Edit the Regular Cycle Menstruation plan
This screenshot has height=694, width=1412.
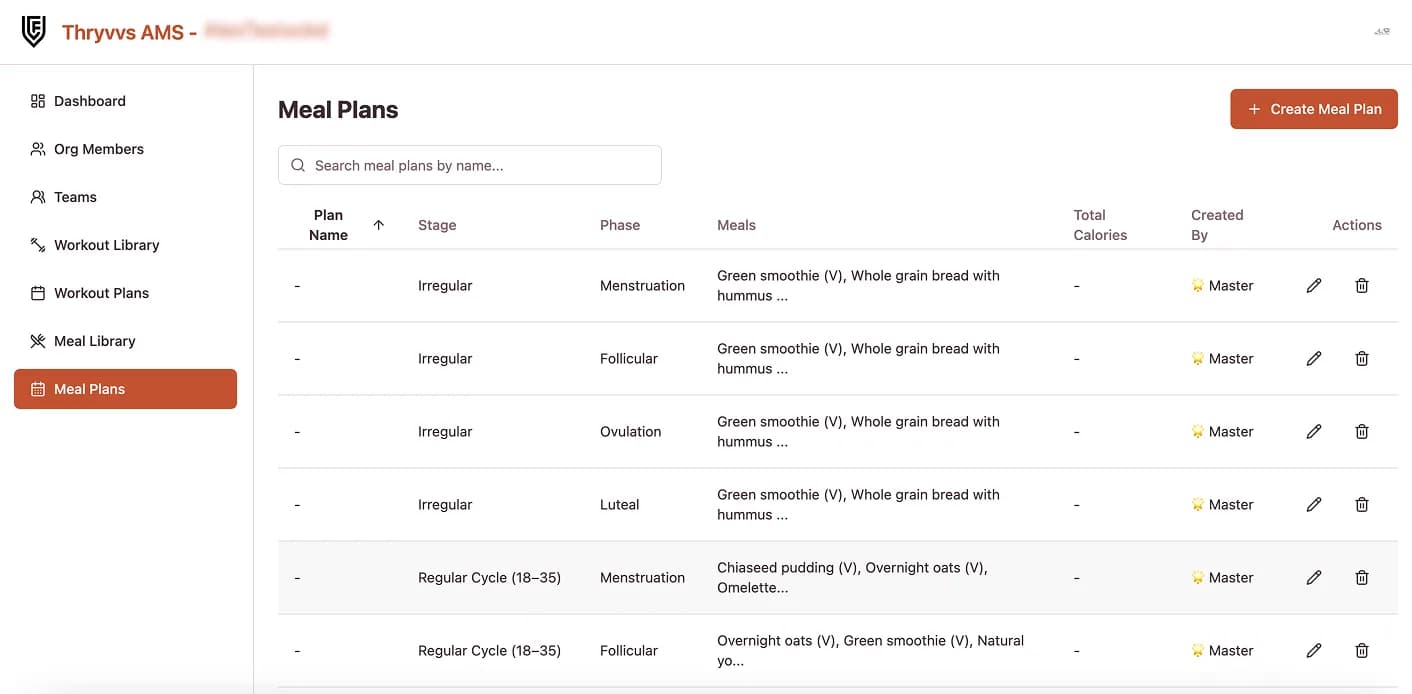1314,578
